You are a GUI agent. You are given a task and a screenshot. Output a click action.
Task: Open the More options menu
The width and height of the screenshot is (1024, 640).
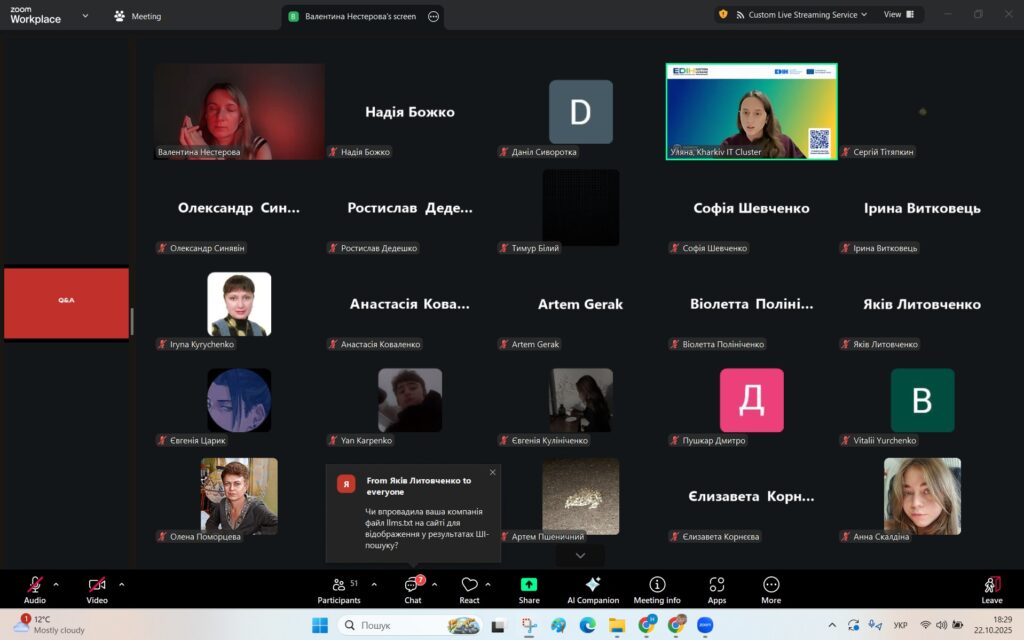[x=771, y=588]
